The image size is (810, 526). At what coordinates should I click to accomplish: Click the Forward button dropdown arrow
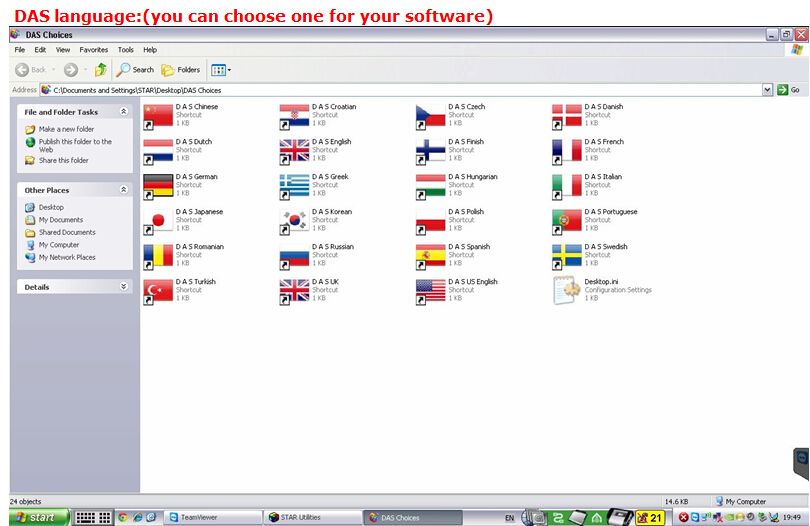pyautogui.click(x=85, y=70)
